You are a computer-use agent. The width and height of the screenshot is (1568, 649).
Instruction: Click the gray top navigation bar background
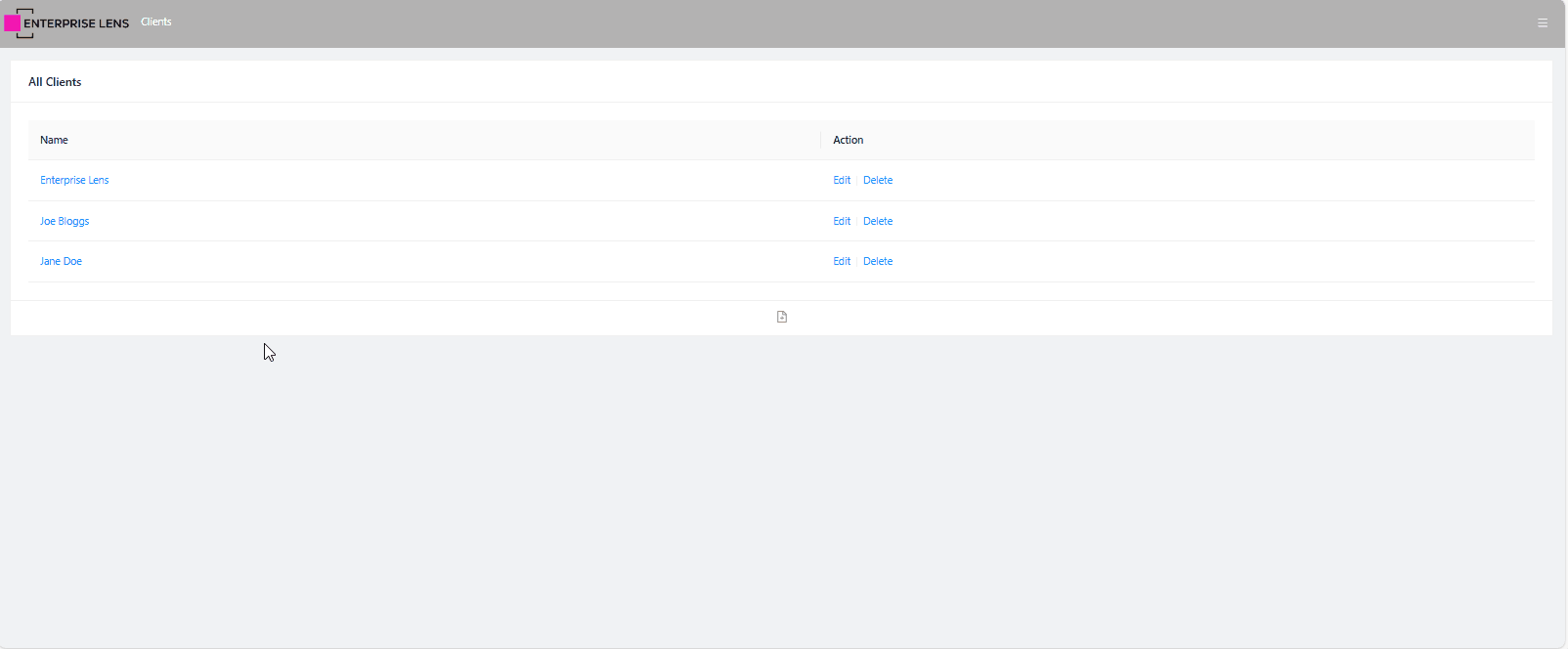coord(782,23)
